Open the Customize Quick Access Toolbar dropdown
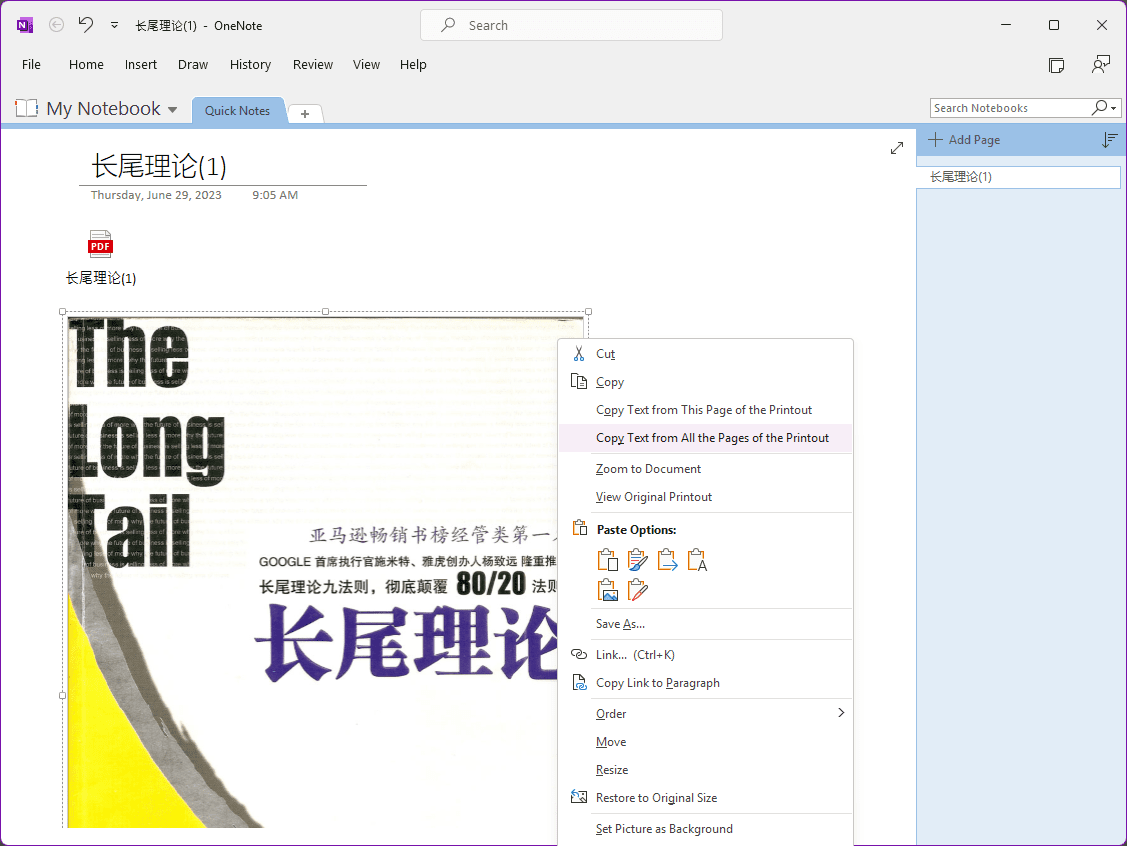 tap(114, 25)
